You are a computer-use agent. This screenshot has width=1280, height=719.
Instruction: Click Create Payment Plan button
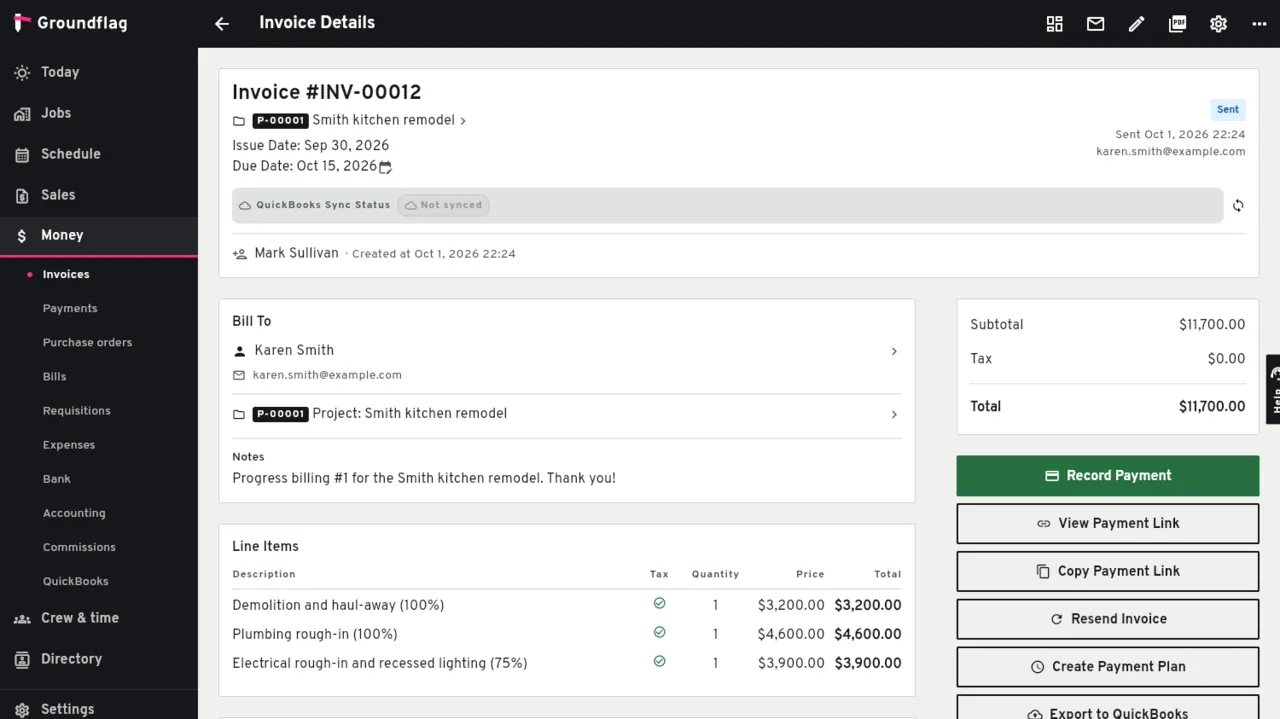[1107, 667]
